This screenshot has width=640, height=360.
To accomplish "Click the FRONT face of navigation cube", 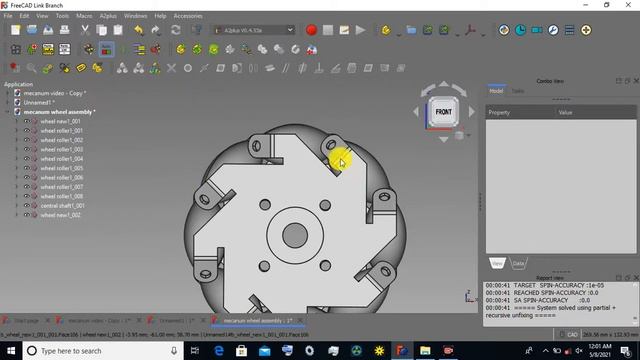I will click(x=444, y=111).
